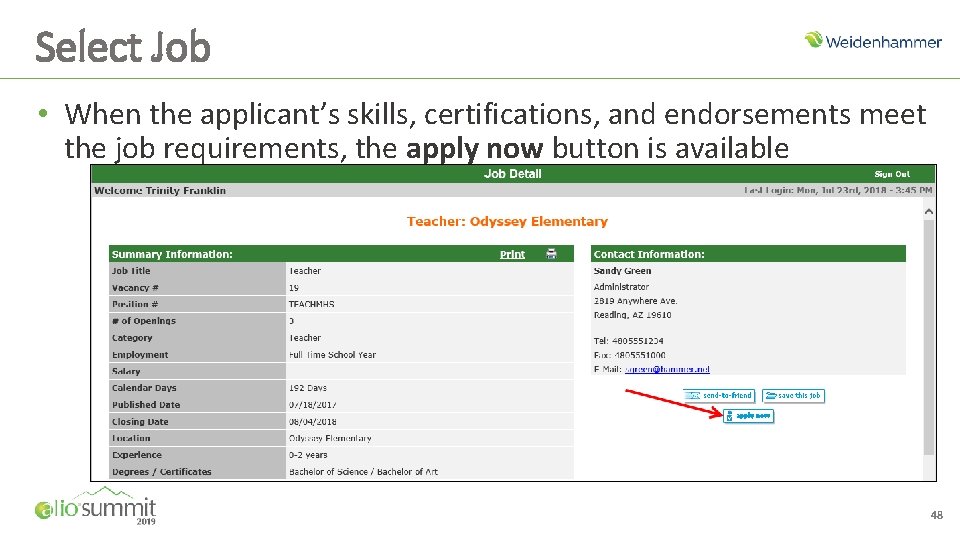Click the 'Odyssey Elementary' location value

pyautogui.click(x=330, y=438)
